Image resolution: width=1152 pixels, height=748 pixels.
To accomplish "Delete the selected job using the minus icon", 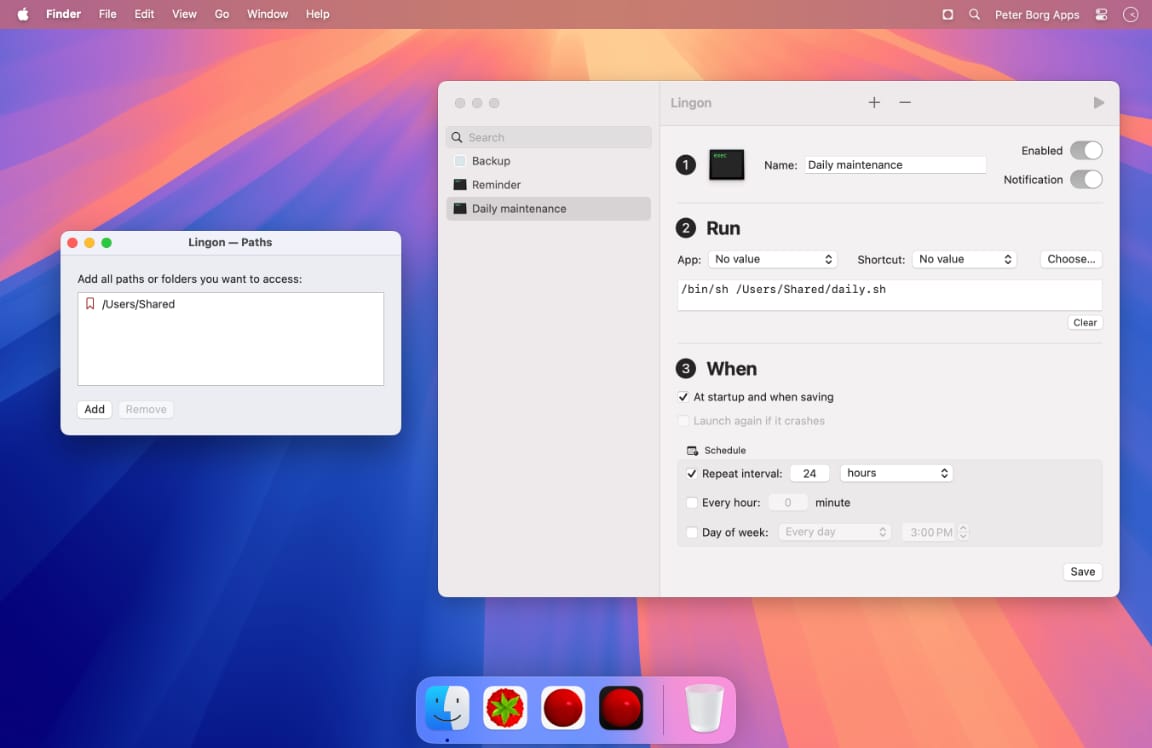I will 905,102.
